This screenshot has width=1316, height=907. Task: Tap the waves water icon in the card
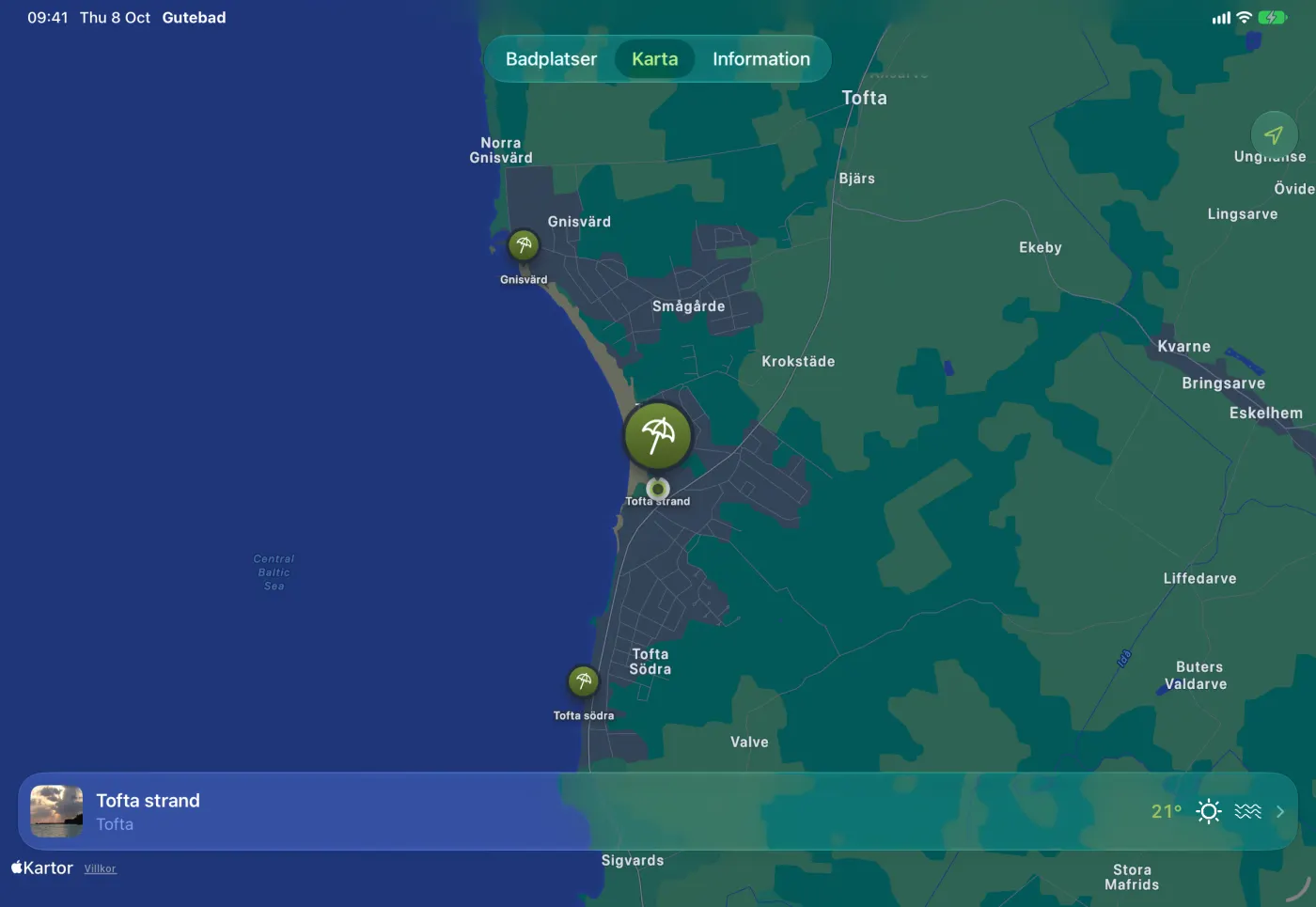click(1248, 811)
